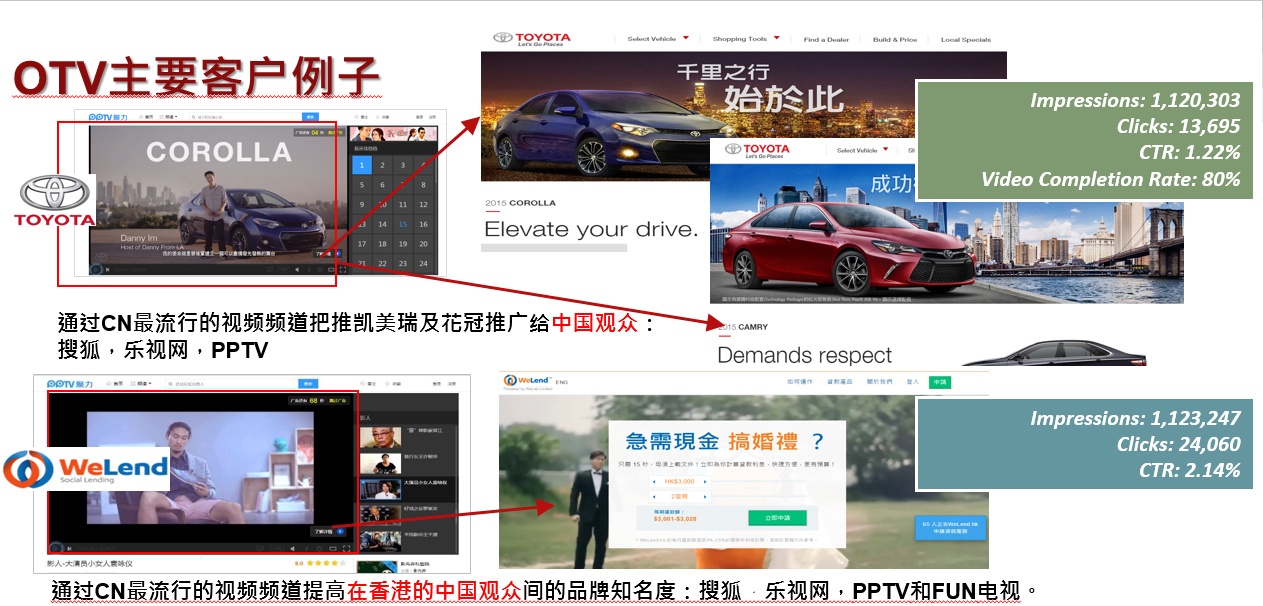Click the blue search button above the Corolla video
Screen dimensions: 1263x606
click(x=310, y=117)
